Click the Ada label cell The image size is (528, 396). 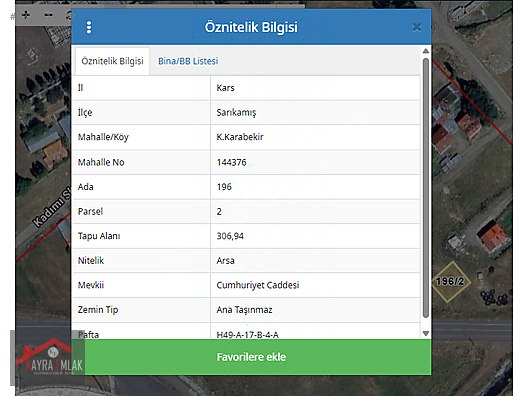tap(141, 187)
